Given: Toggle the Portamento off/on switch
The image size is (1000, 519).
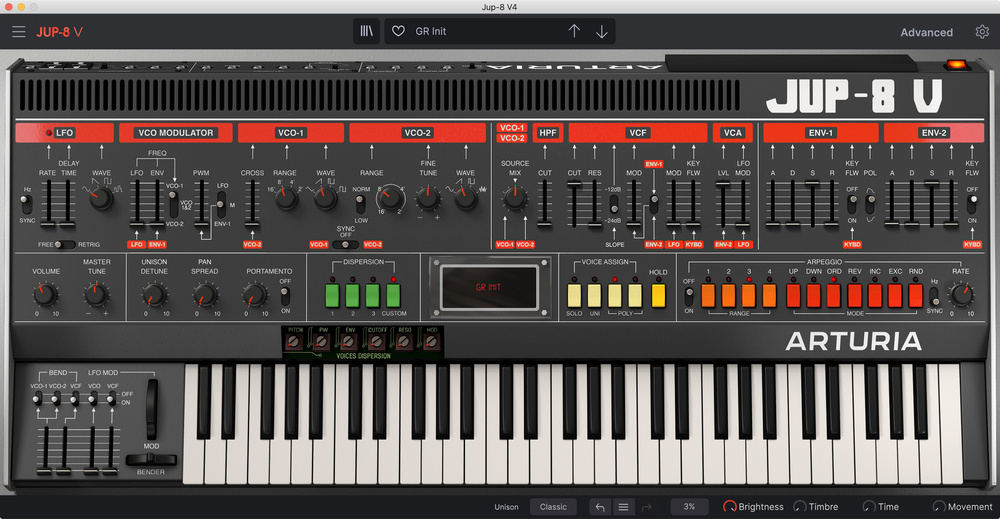Looking at the screenshot, I should [285, 296].
